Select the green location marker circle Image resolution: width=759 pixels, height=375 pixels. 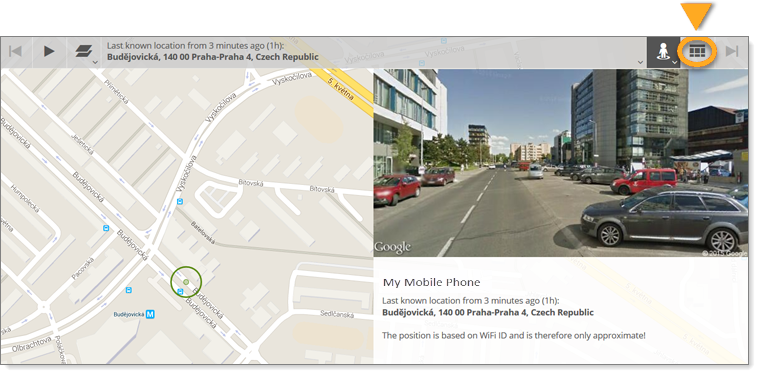point(186,281)
